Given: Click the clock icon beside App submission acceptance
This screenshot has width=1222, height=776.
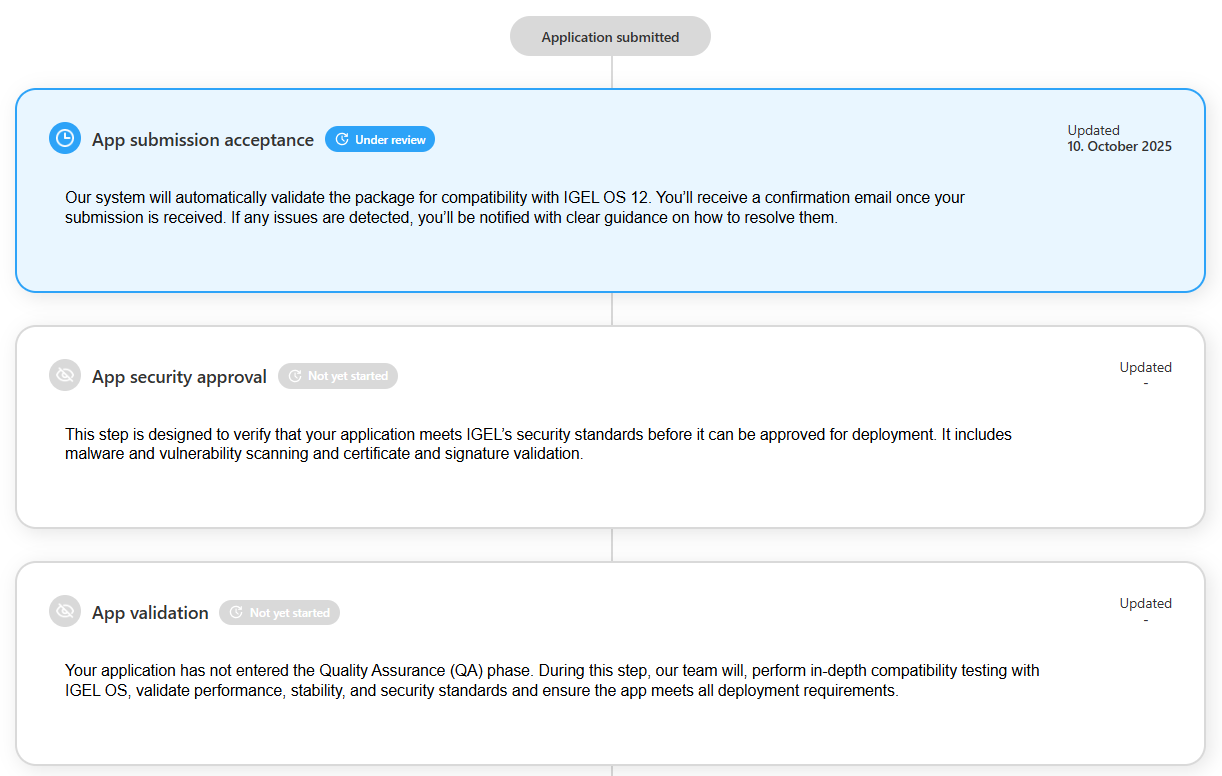Looking at the screenshot, I should click(65, 139).
